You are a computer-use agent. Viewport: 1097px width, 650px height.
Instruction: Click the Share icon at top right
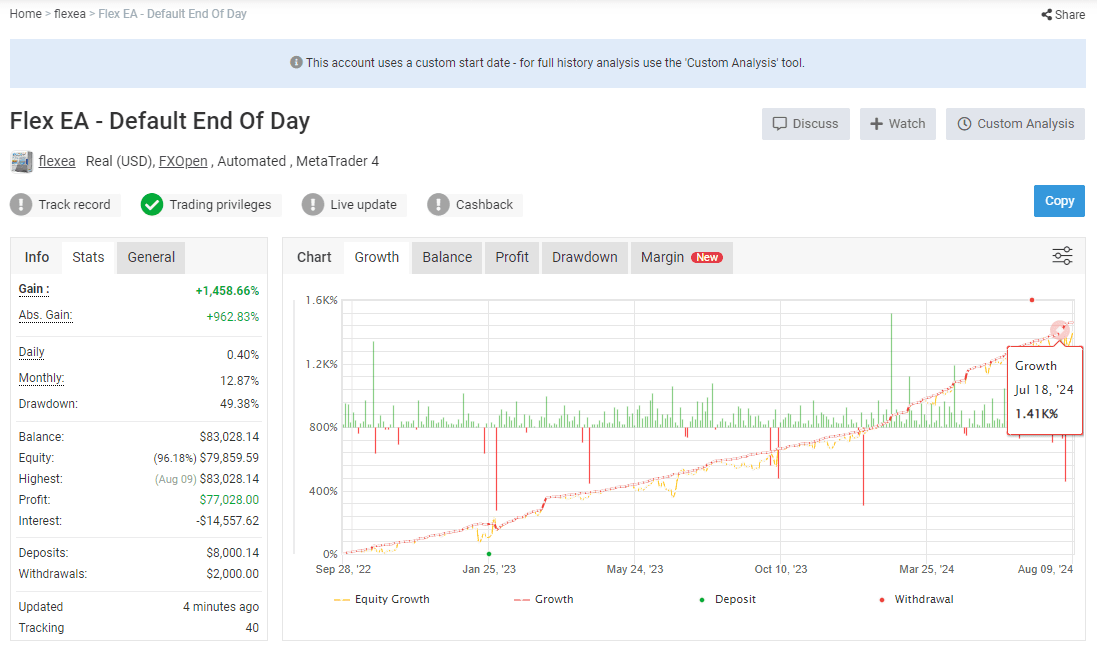click(1046, 15)
